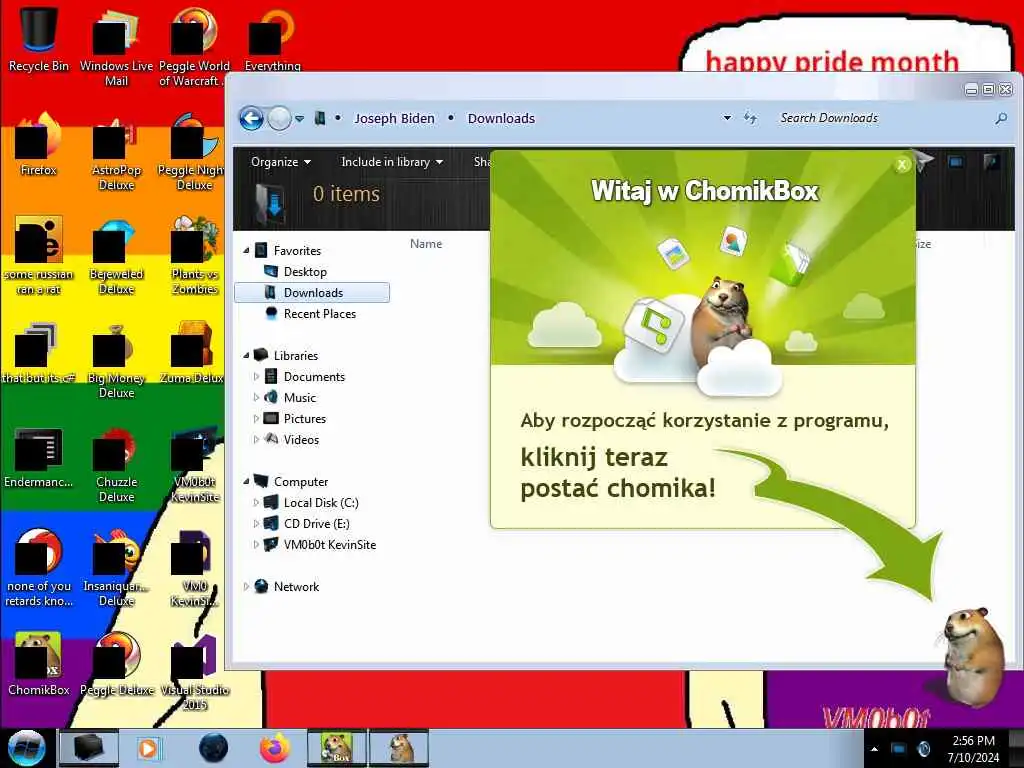Expand Local Disk (C:) node
Image resolution: width=1024 pixels, height=768 pixels.
point(256,503)
